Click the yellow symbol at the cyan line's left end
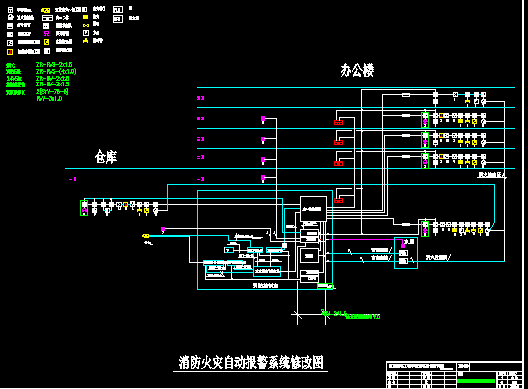Image resolution: width=528 pixels, height=389 pixels. tap(145, 236)
